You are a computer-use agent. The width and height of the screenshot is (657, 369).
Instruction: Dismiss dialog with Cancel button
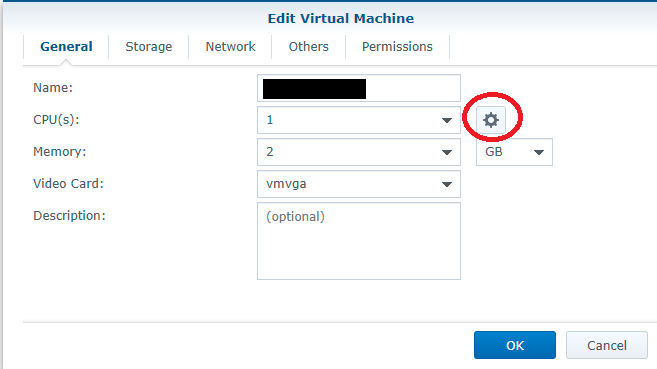[607, 345]
